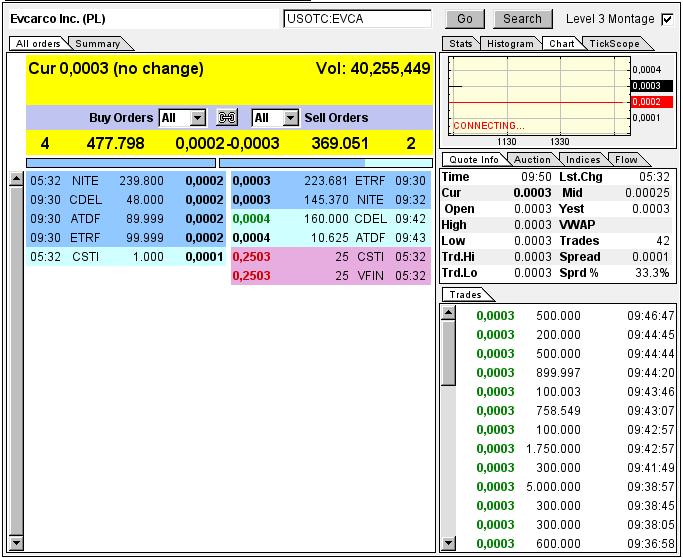Click the USOTC:EVCA symbol input field
683x558 pixels.
(x=357, y=19)
